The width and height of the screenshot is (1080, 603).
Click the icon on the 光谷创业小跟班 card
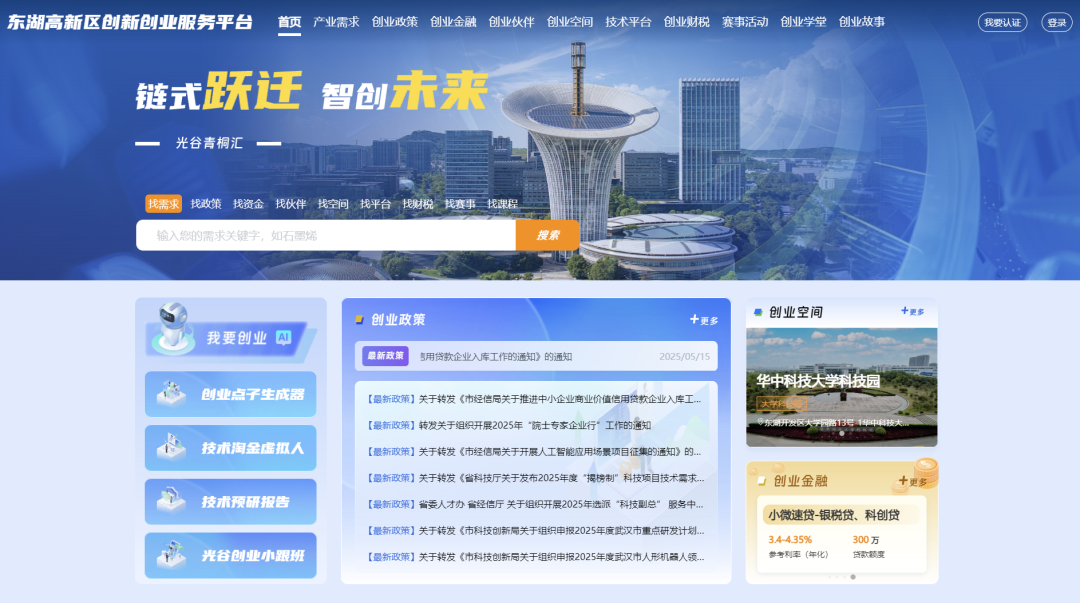tap(171, 555)
